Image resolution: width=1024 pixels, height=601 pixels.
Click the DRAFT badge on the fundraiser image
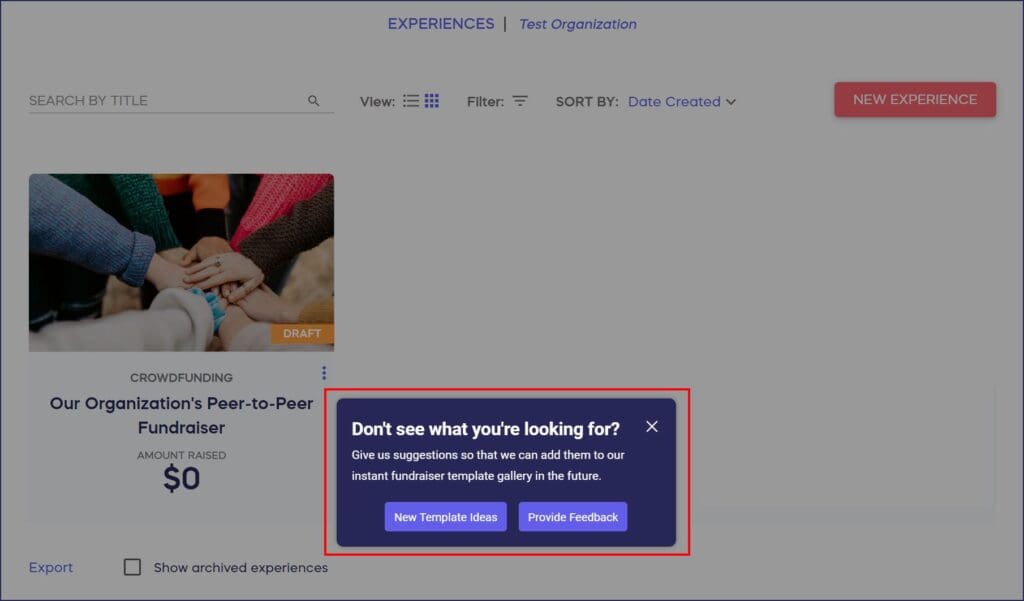[x=302, y=334]
